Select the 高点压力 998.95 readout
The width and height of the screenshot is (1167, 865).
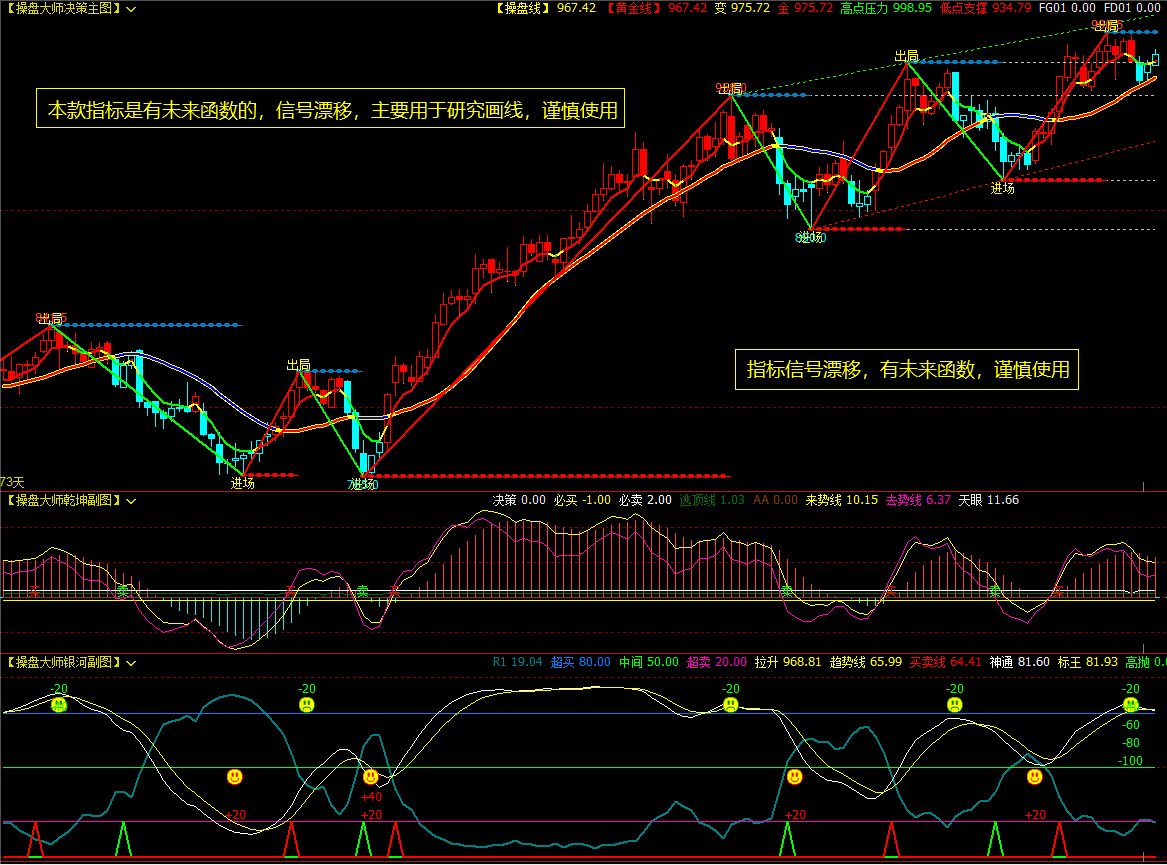pyautogui.click(x=886, y=8)
